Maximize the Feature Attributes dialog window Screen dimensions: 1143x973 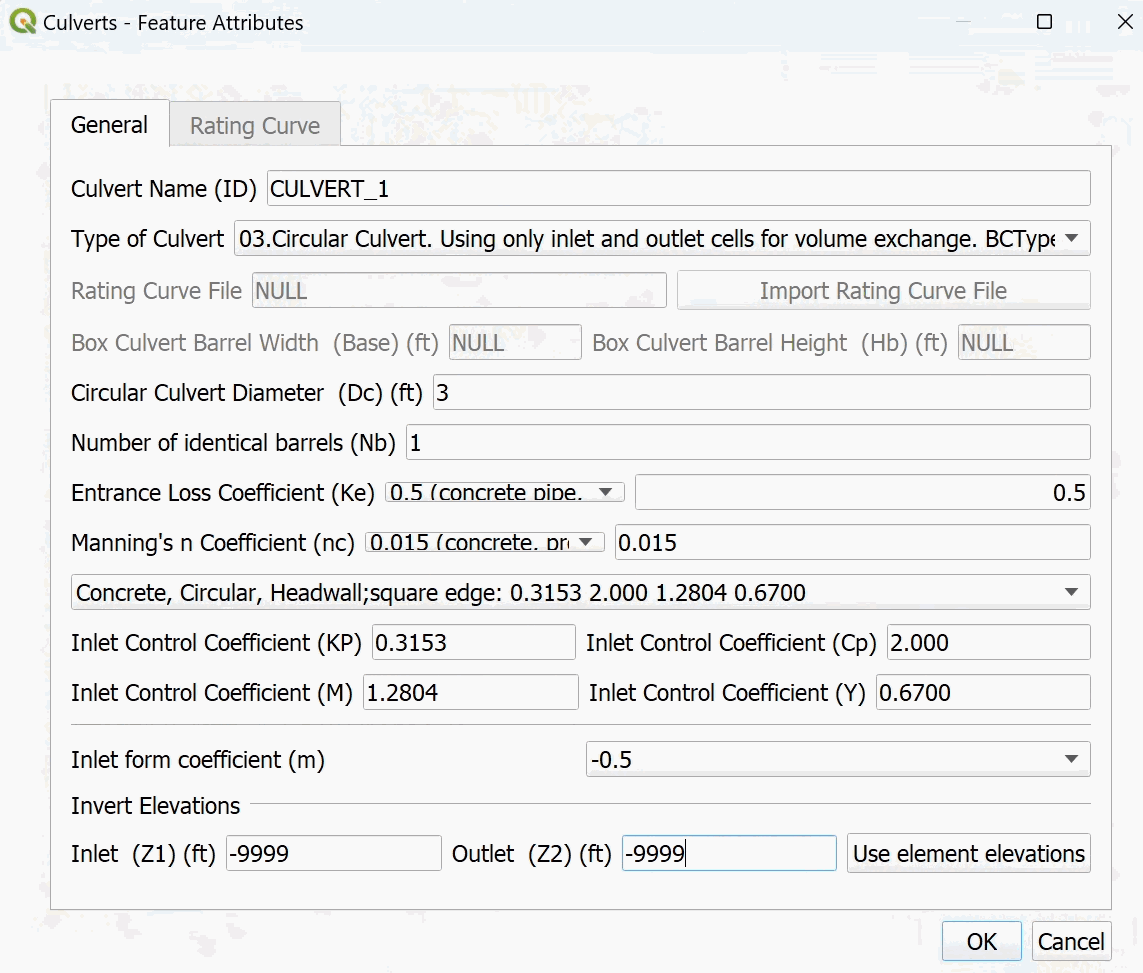tap(1044, 22)
